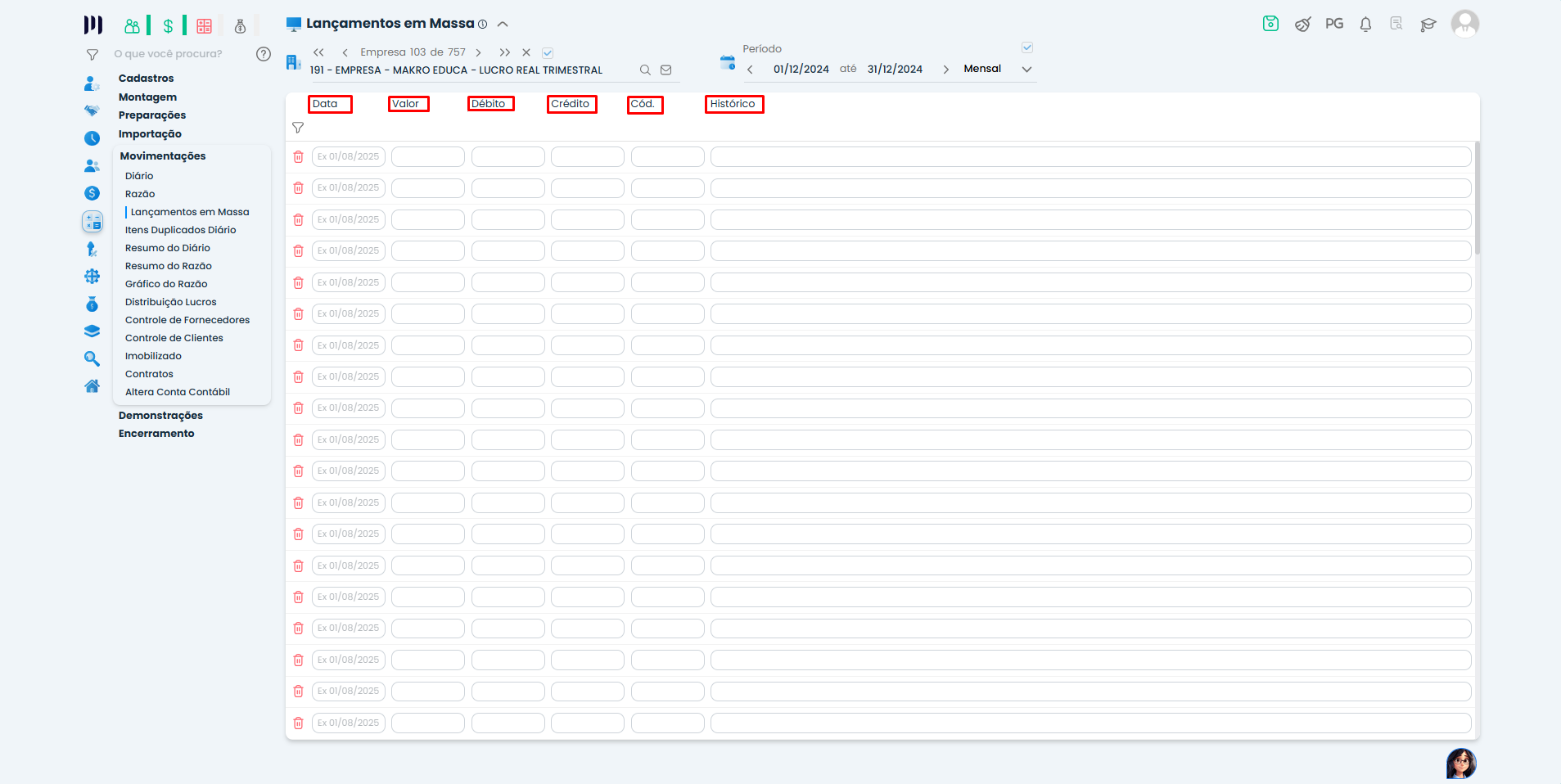Open the assistant avatar at bottom right
Viewport: 1561px width, 784px height.
click(1461, 764)
